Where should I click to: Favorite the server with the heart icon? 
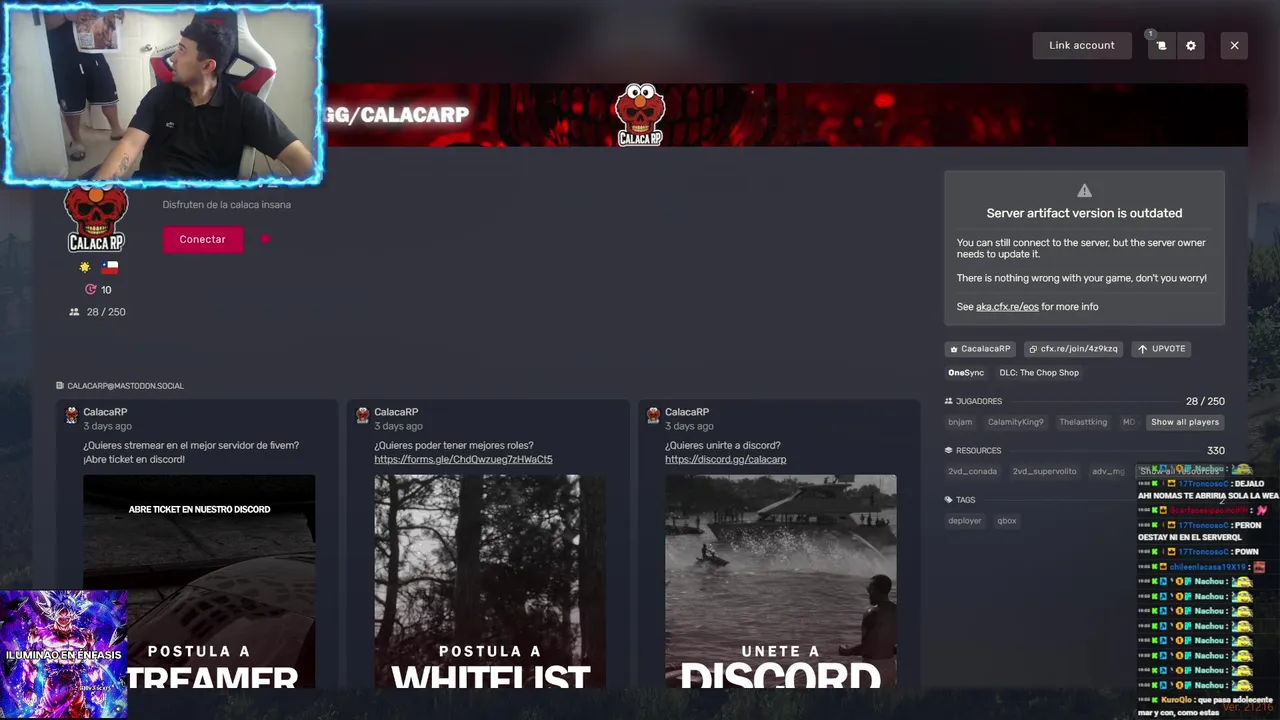tap(265, 239)
